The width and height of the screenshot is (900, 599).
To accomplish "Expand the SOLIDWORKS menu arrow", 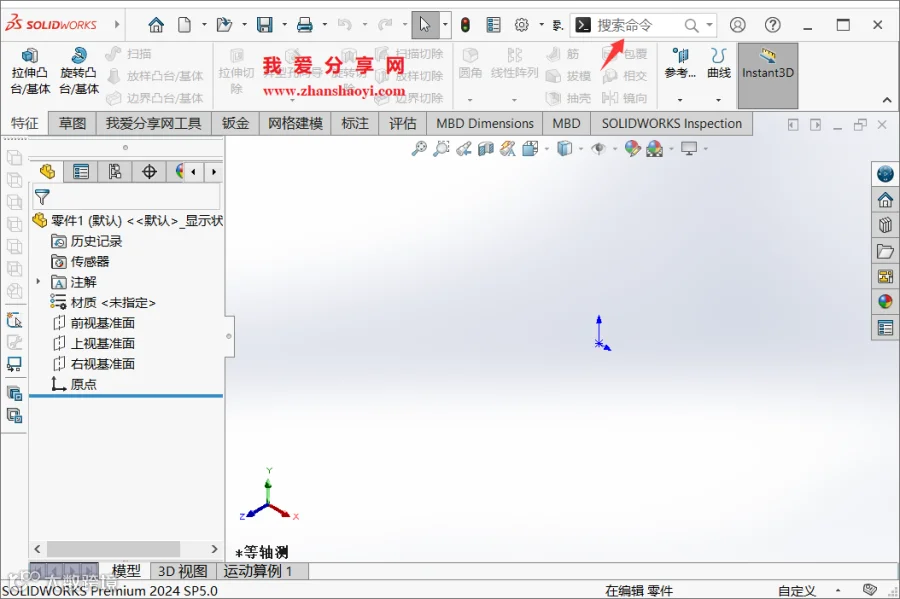I will click(117, 24).
